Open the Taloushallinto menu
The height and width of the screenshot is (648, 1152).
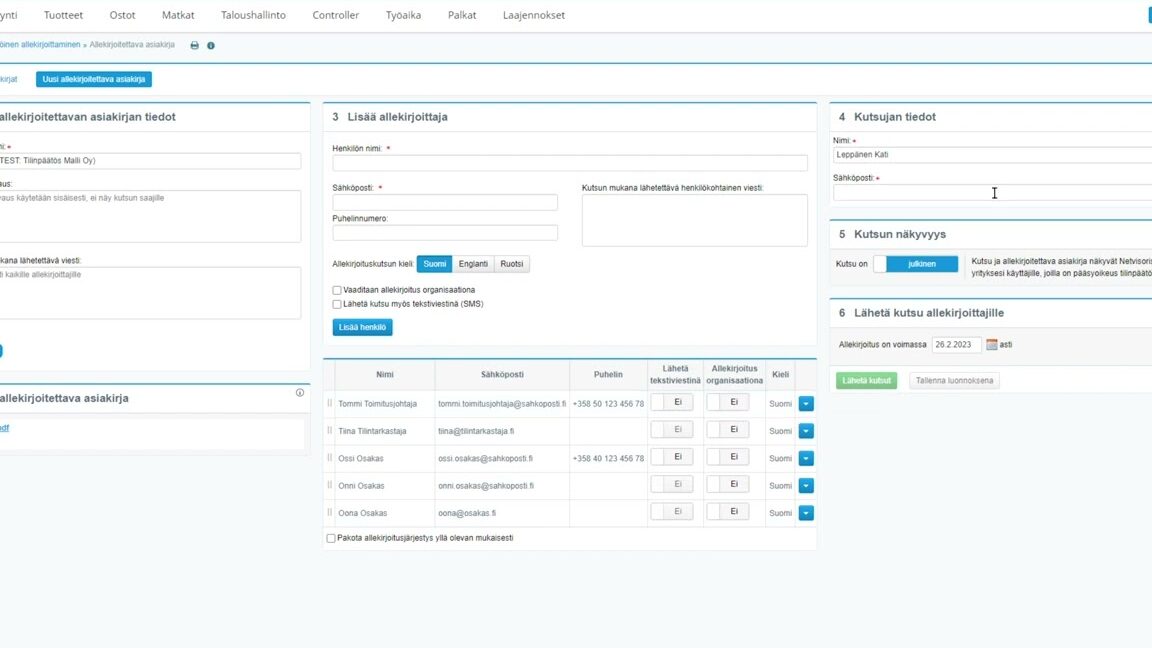(x=253, y=15)
